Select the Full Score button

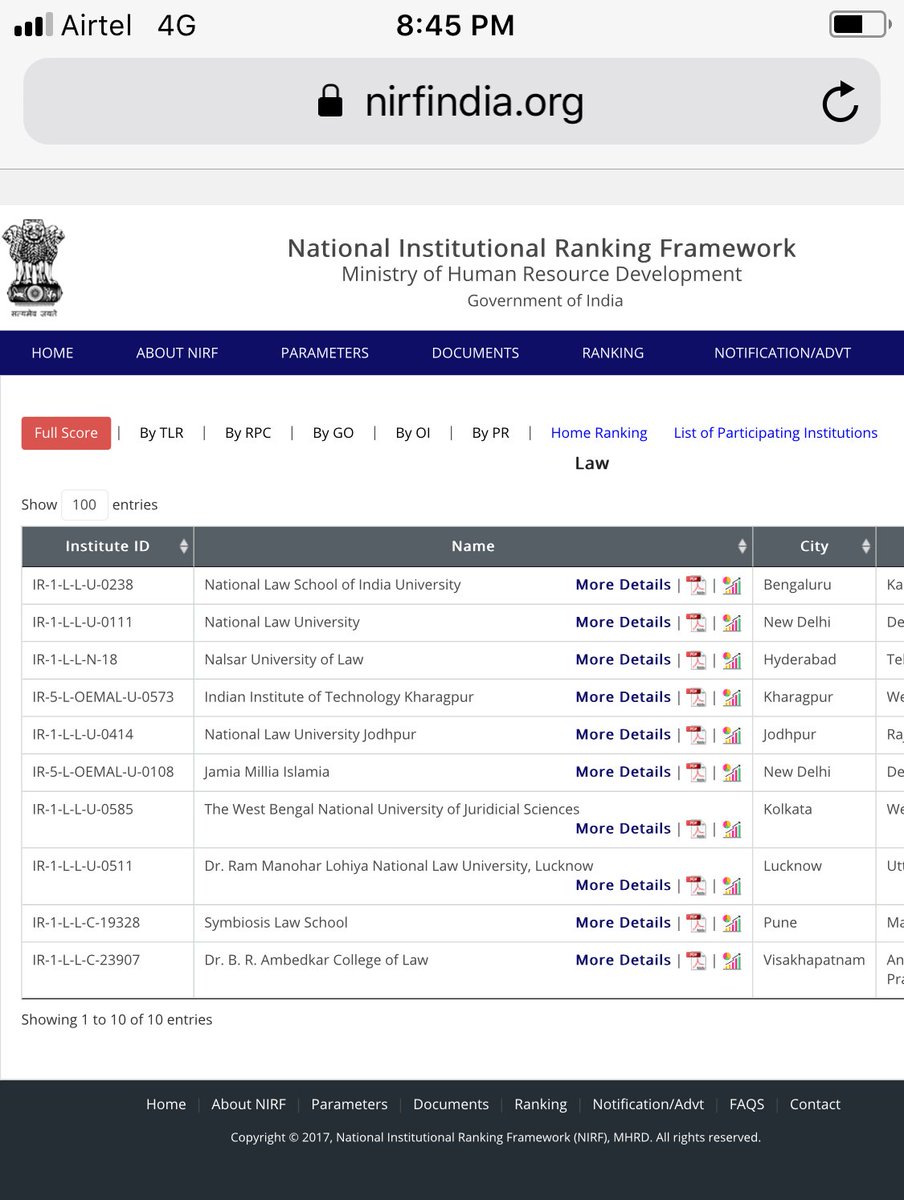click(66, 433)
